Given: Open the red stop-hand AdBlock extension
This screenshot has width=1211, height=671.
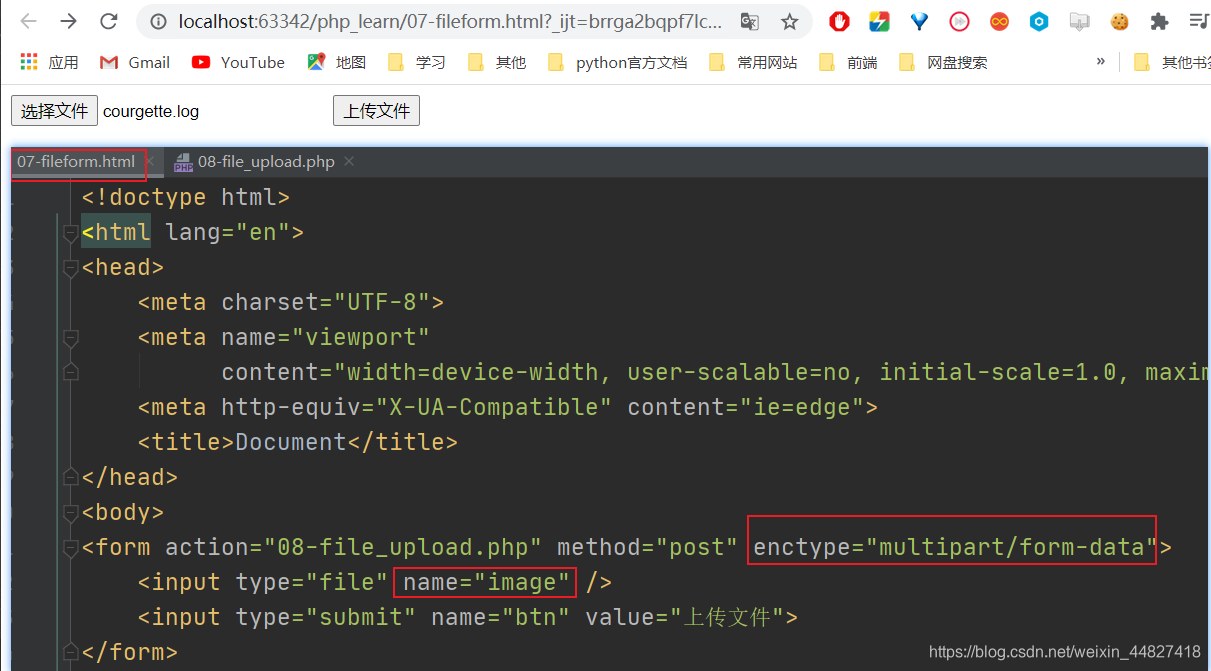Looking at the screenshot, I should 839,21.
